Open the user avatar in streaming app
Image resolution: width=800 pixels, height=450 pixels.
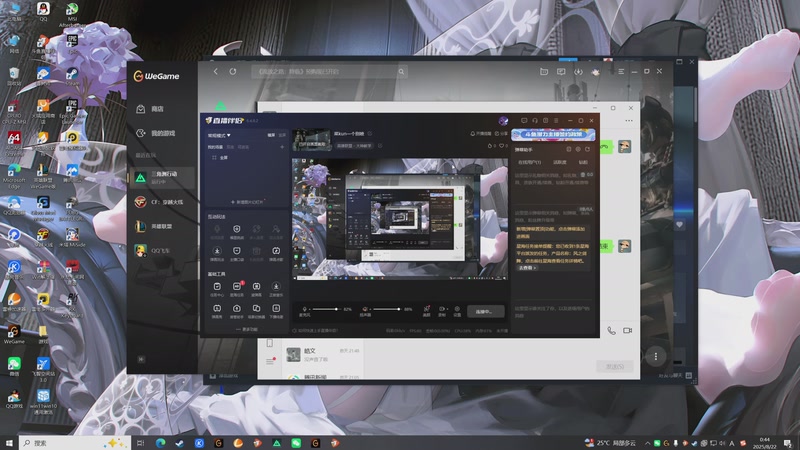click(503, 120)
